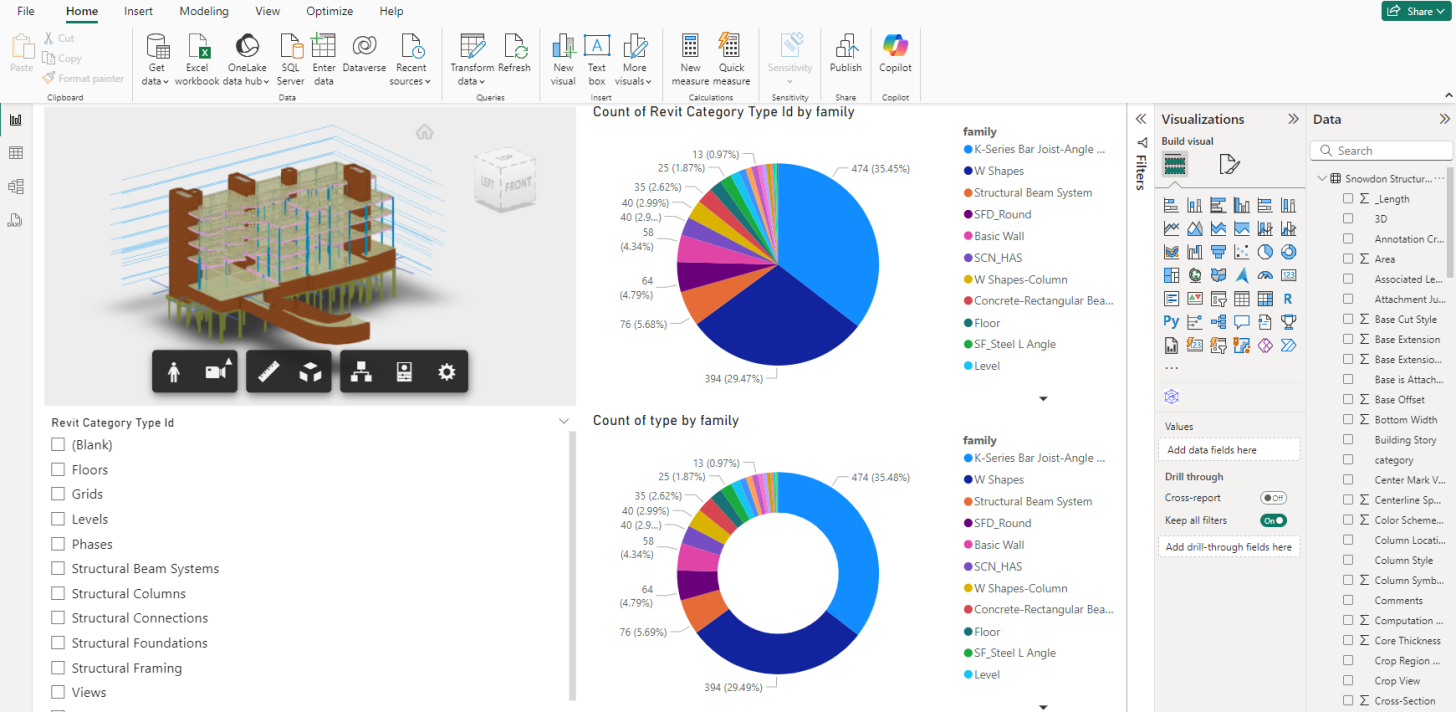
Task: Collapse the Visualizations pane
Action: pos(1293,119)
